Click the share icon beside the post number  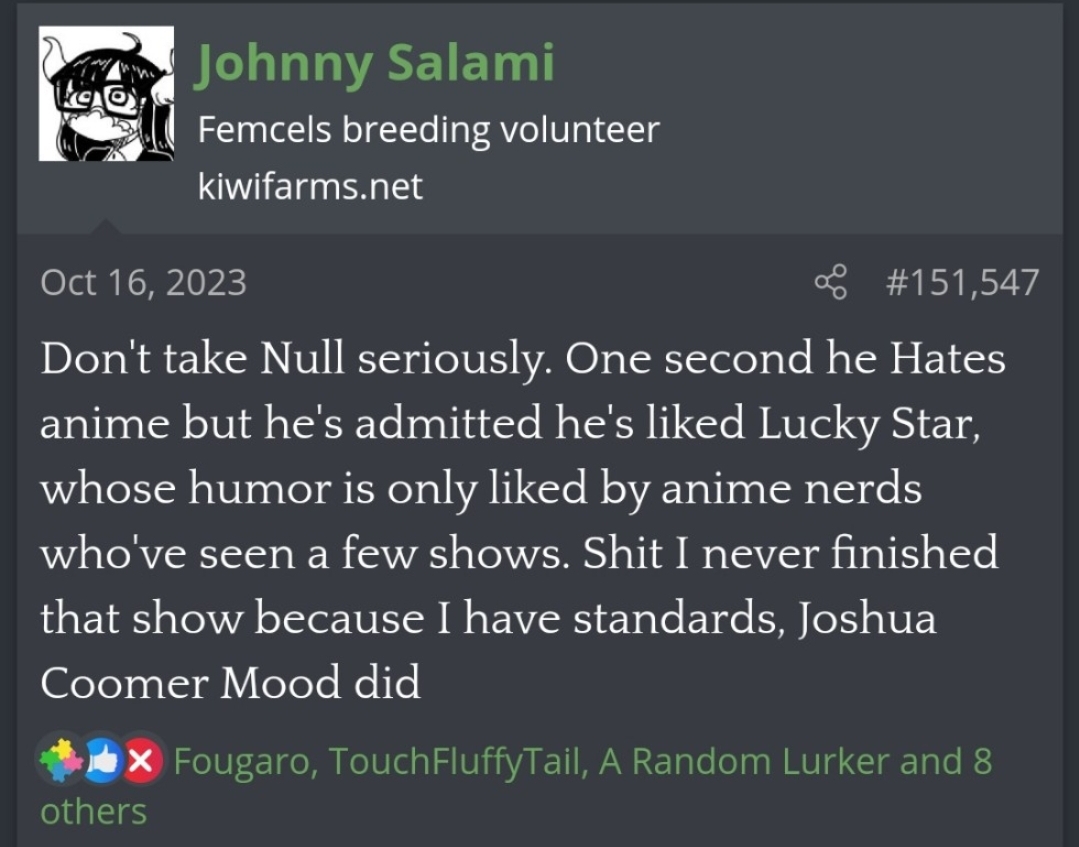tap(830, 283)
